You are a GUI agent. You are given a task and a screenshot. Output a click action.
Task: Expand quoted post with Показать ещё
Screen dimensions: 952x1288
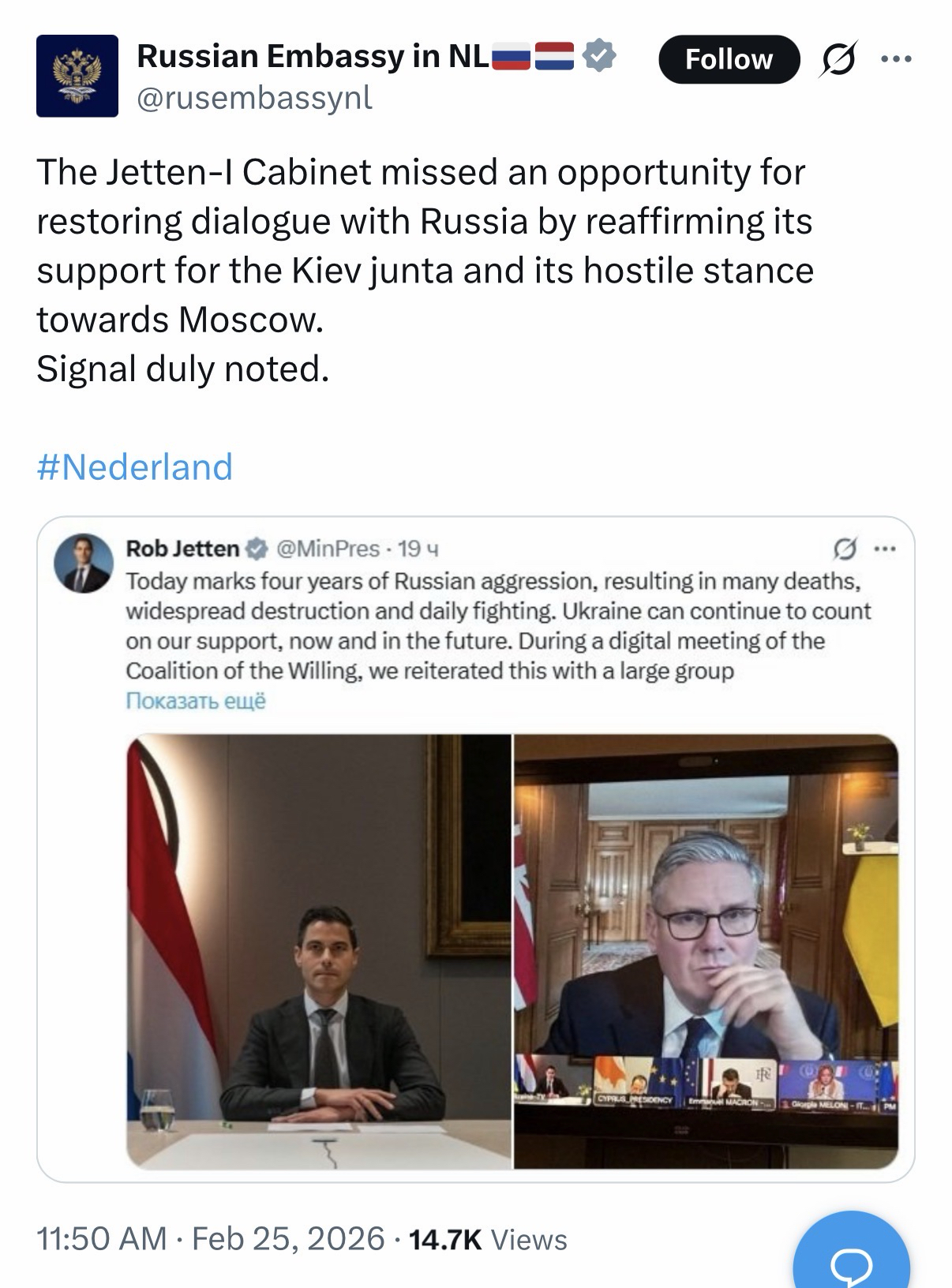click(x=196, y=701)
